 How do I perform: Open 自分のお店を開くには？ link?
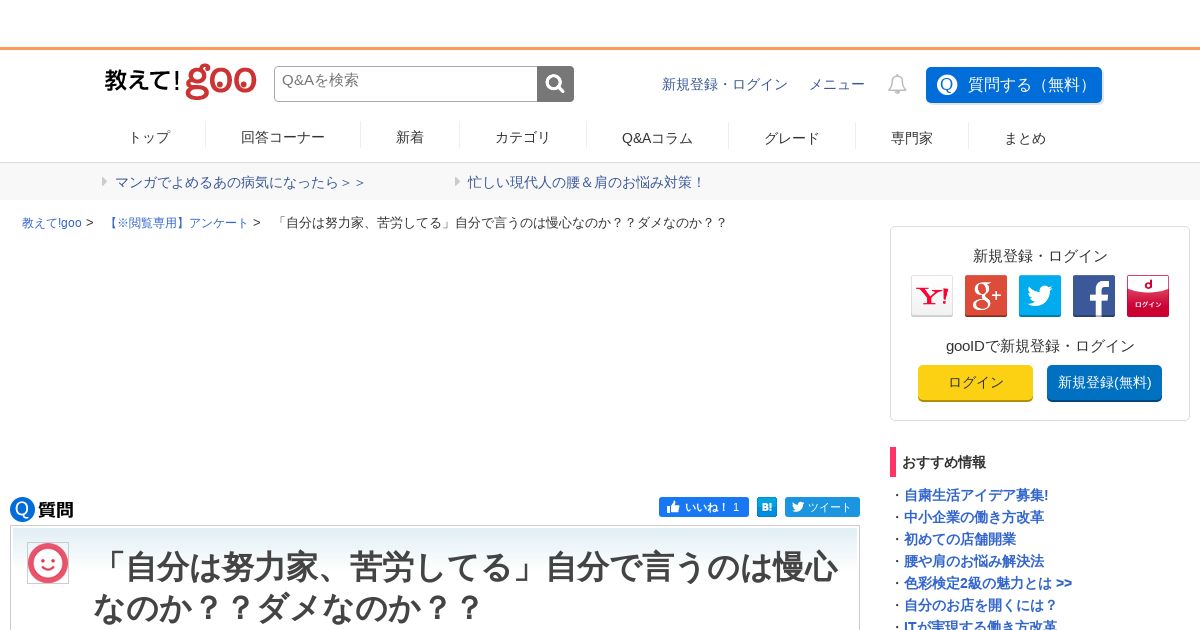point(981,605)
